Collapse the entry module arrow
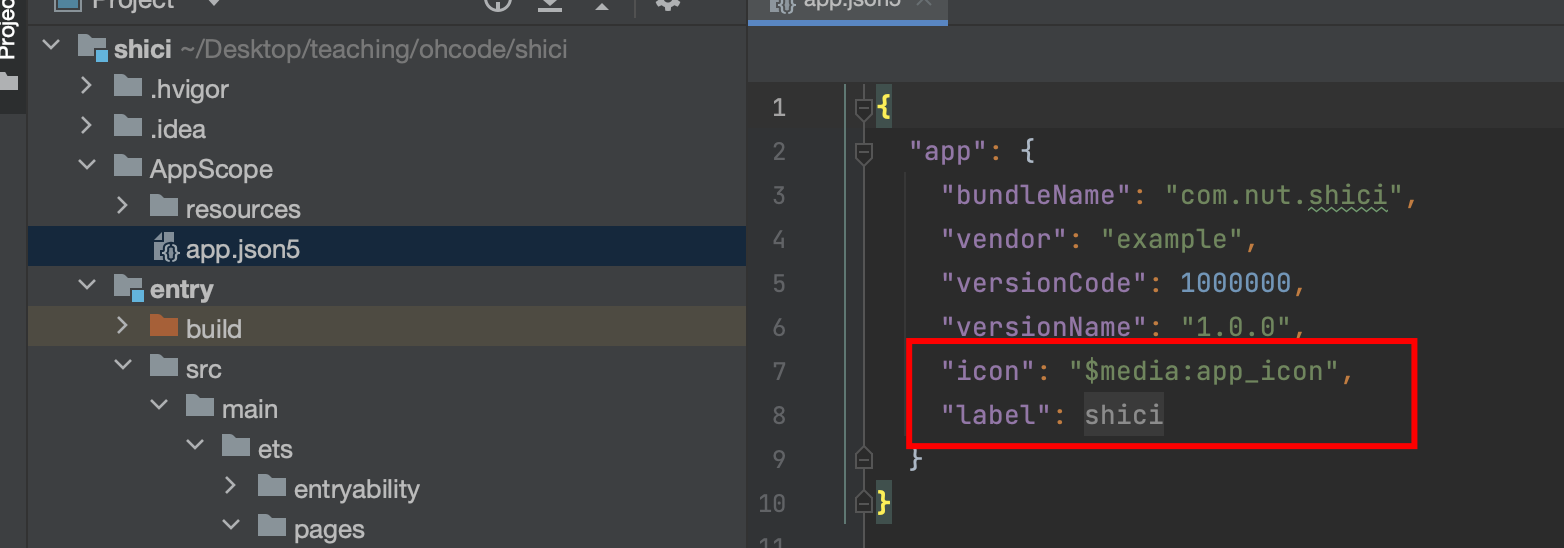The width and height of the screenshot is (1564, 548). pyautogui.click(x=88, y=287)
